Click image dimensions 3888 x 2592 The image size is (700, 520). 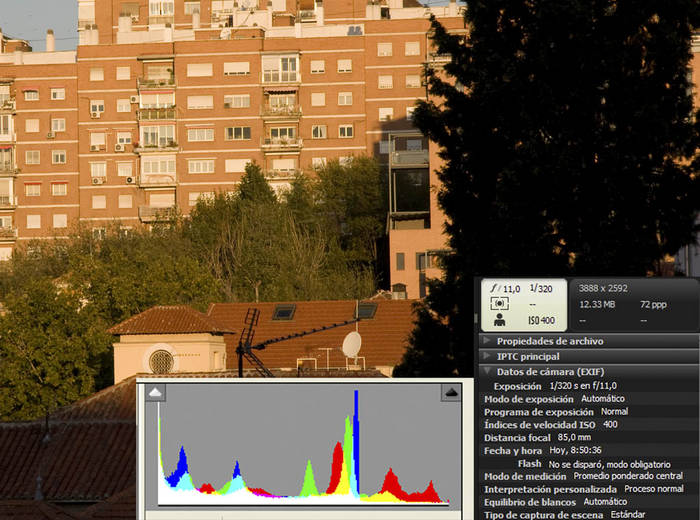click(603, 288)
